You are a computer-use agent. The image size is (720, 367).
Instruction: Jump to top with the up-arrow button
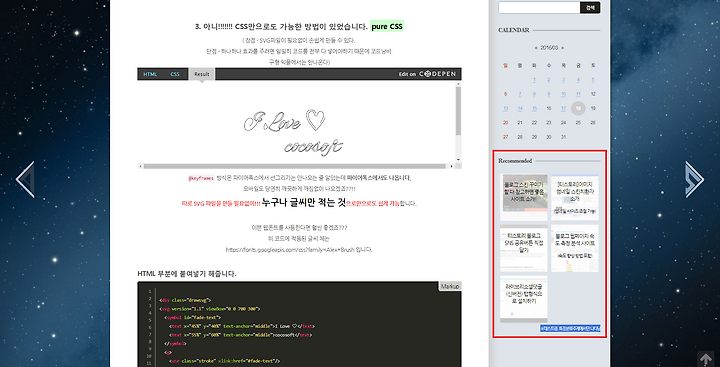point(705,359)
